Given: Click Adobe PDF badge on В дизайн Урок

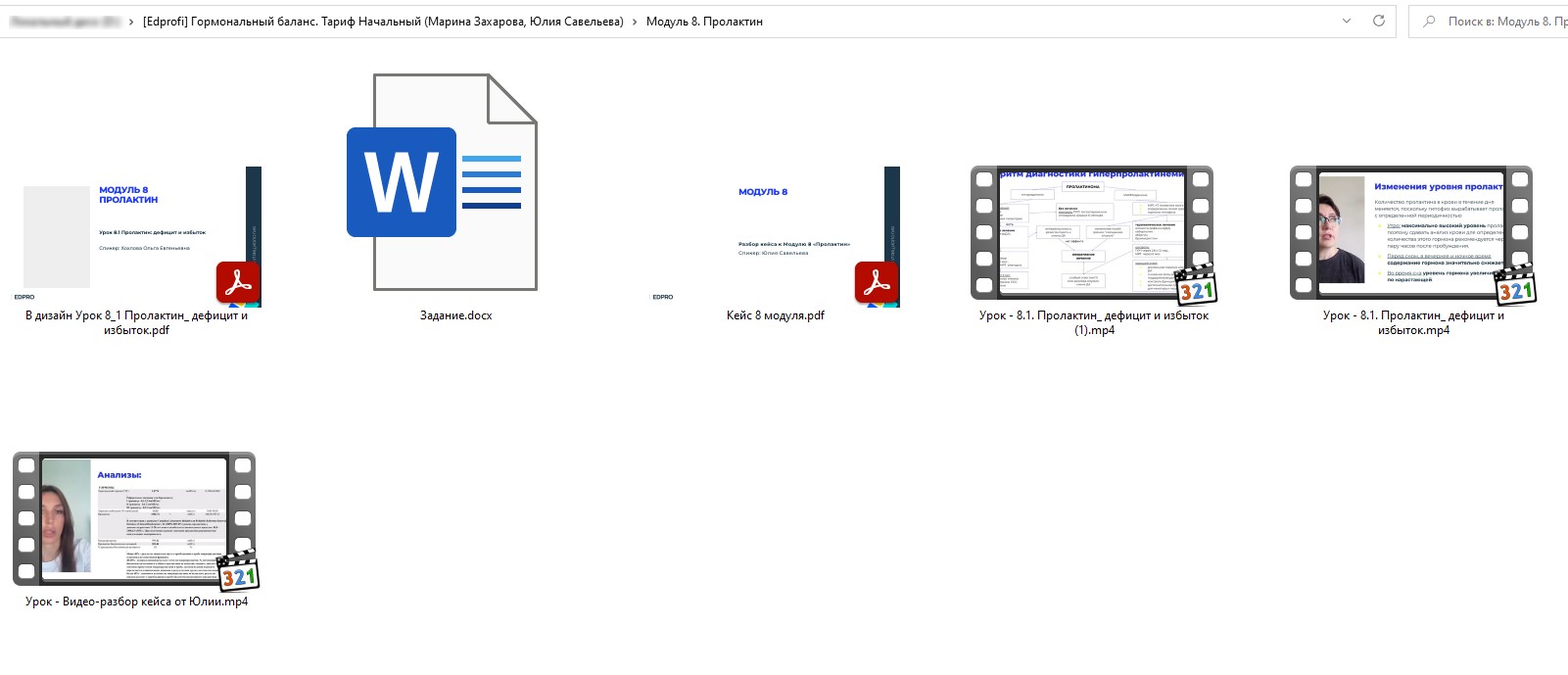Looking at the screenshot, I should point(238,283).
